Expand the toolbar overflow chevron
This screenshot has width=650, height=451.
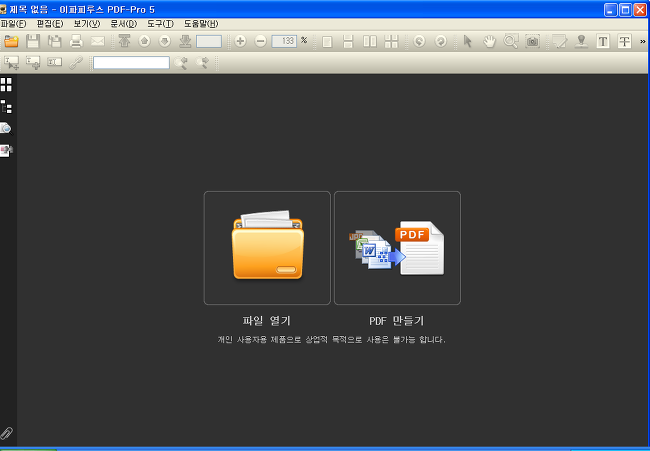click(643, 41)
